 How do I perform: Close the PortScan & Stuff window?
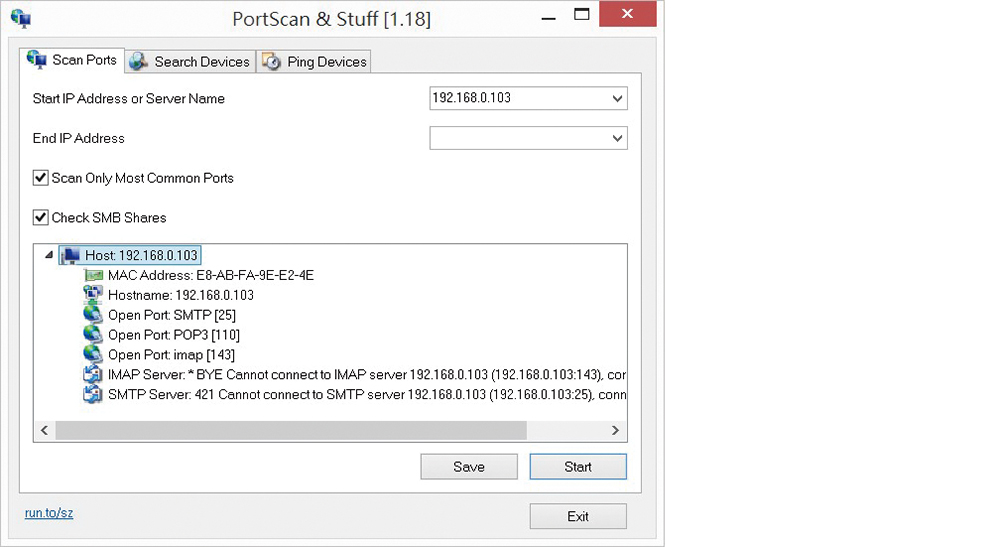point(628,14)
